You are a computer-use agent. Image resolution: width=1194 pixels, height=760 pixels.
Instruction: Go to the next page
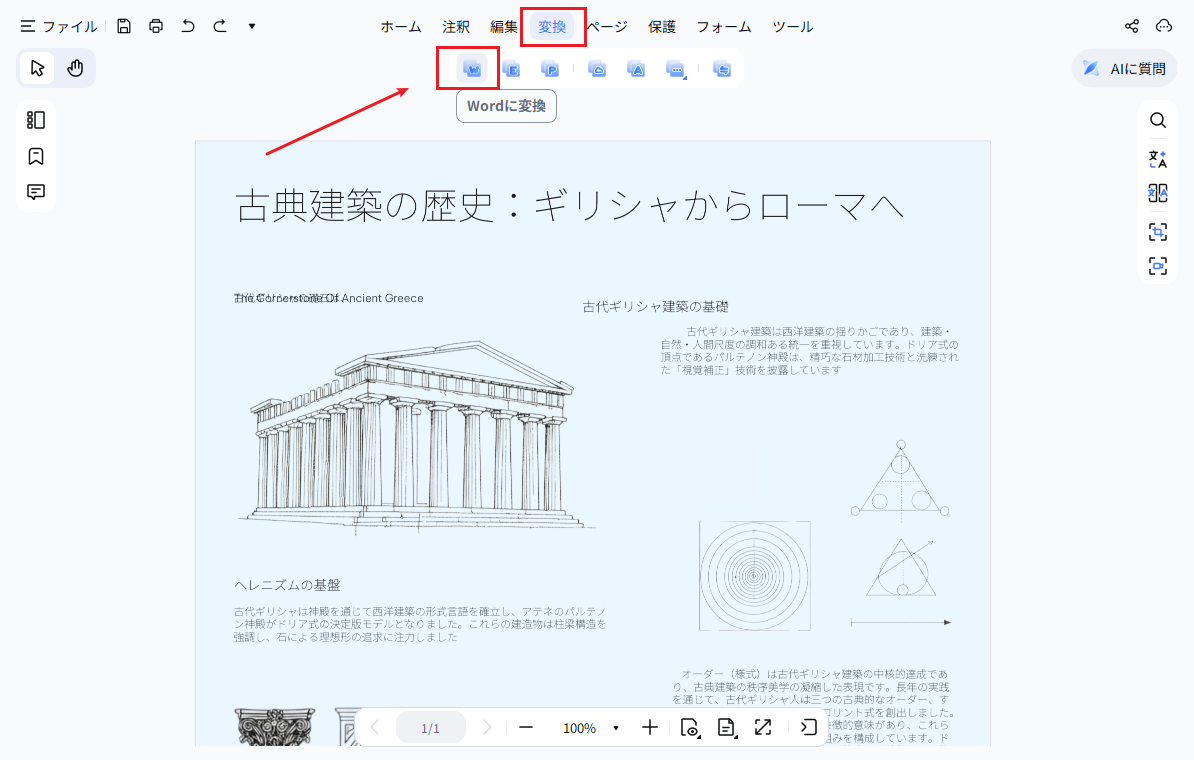tap(487, 728)
